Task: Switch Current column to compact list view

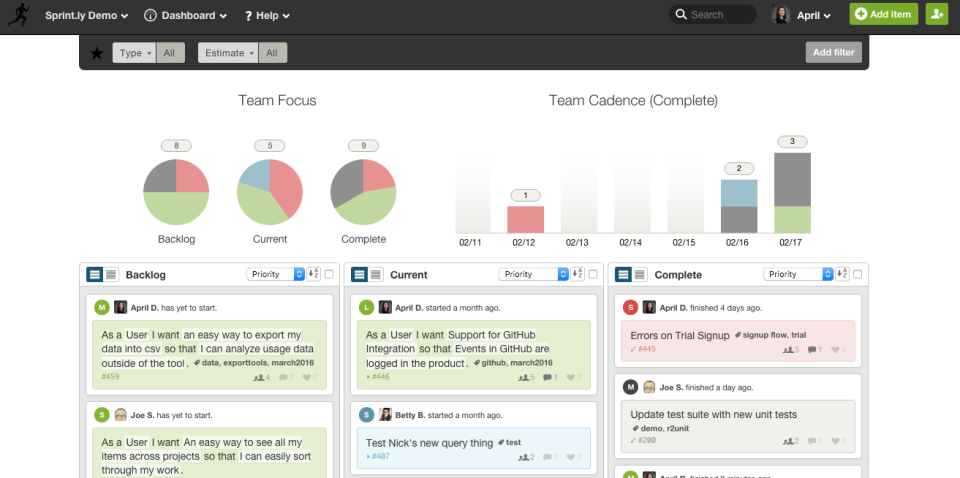Action: coord(375,274)
